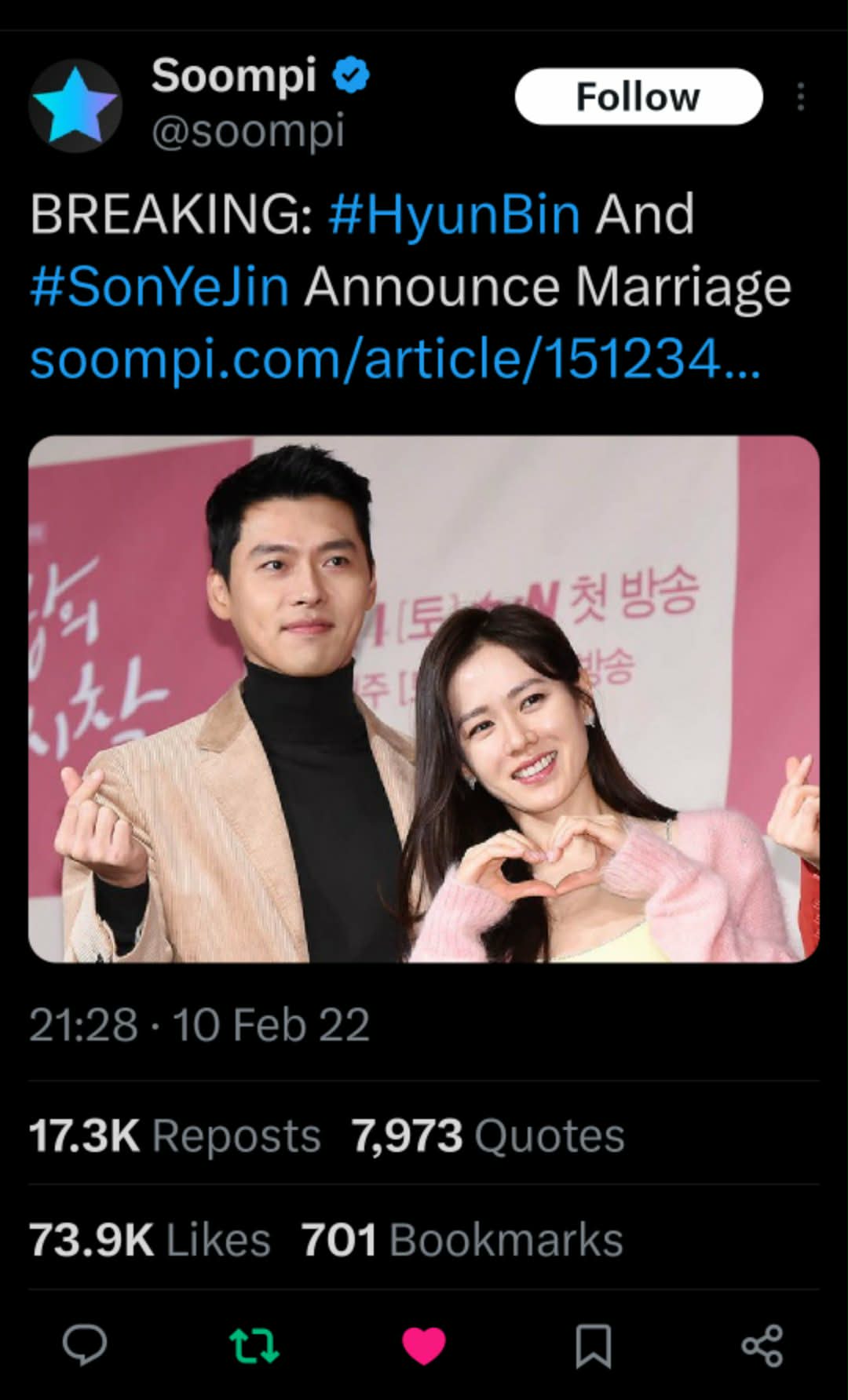
Task: Open the #HyunBin hashtag
Action: coord(455,213)
